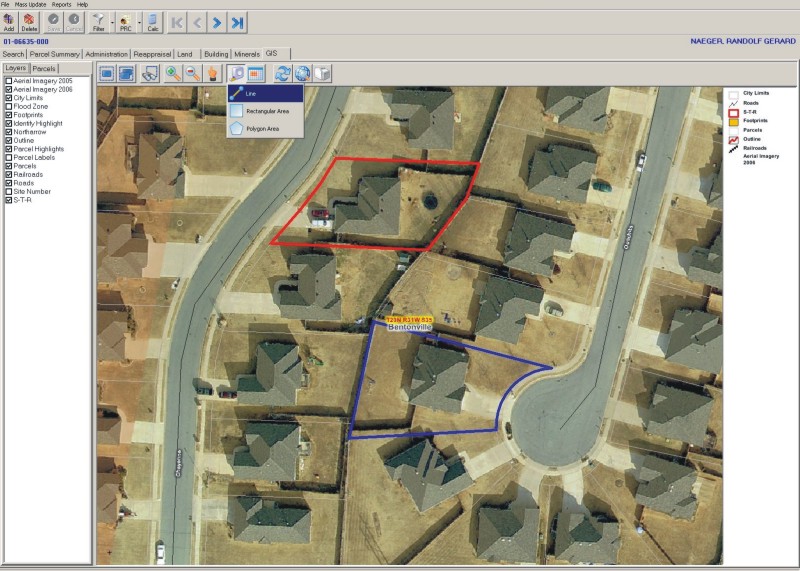
Task: Enable the Aerial Imagery 2005 layer
Action: point(9,81)
